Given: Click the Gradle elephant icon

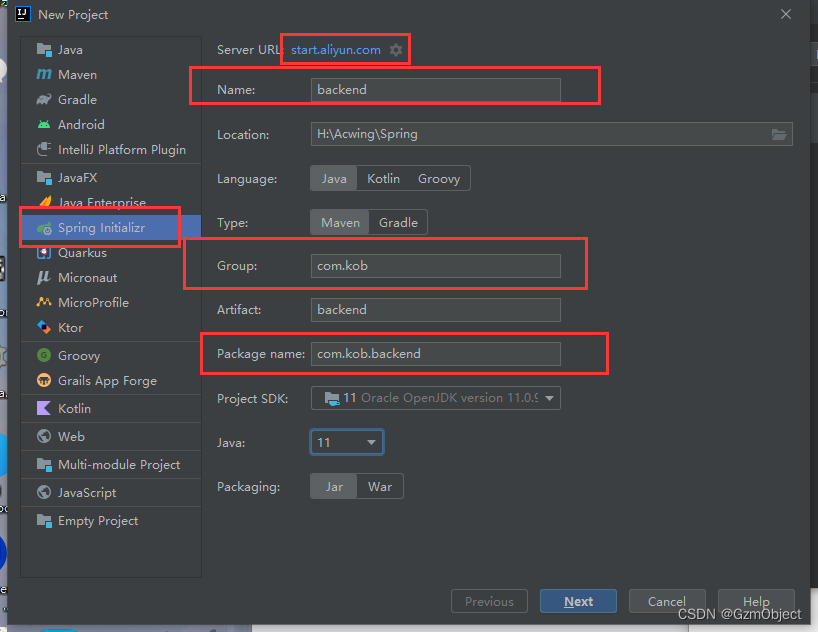Looking at the screenshot, I should (44, 100).
